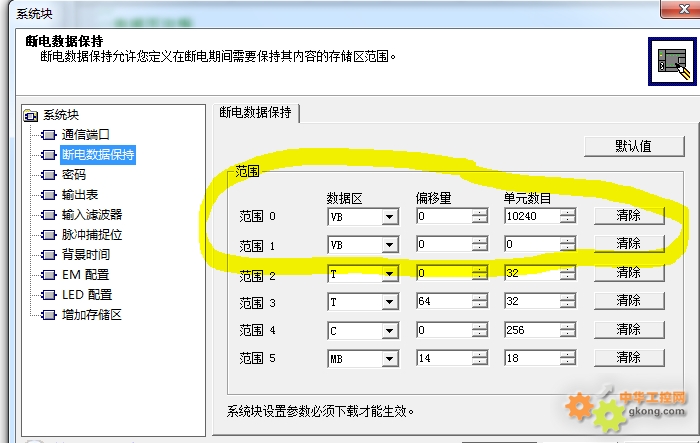Click 范围 5 单元数目 field showing 18
Image resolution: width=700 pixels, height=443 pixels.
(x=532, y=358)
